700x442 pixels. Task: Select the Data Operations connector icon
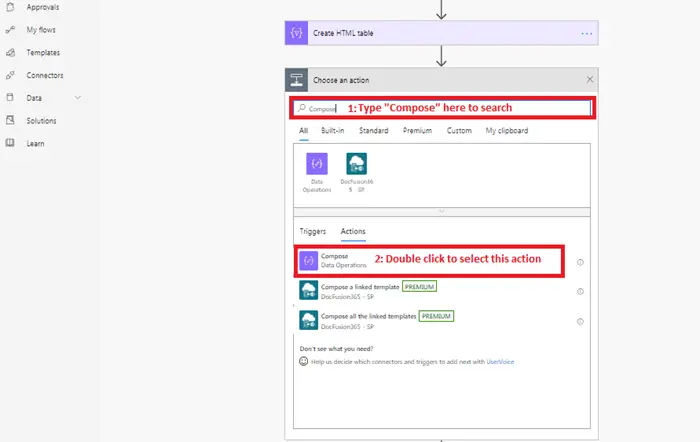pos(317,163)
